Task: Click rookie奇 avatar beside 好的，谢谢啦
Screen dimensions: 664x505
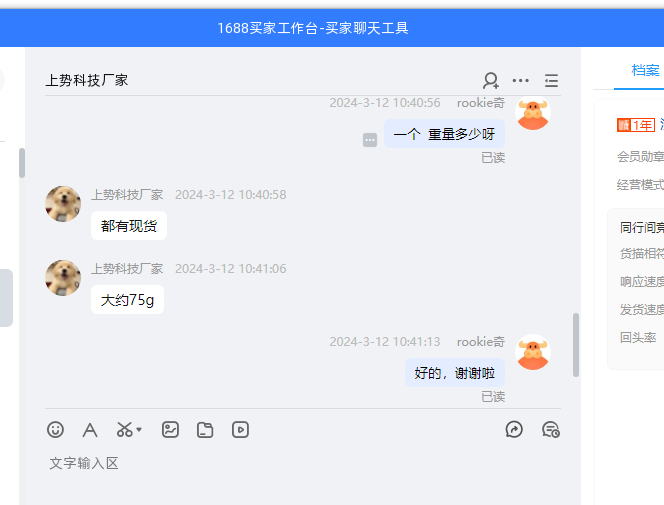Action: coord(533,352)
